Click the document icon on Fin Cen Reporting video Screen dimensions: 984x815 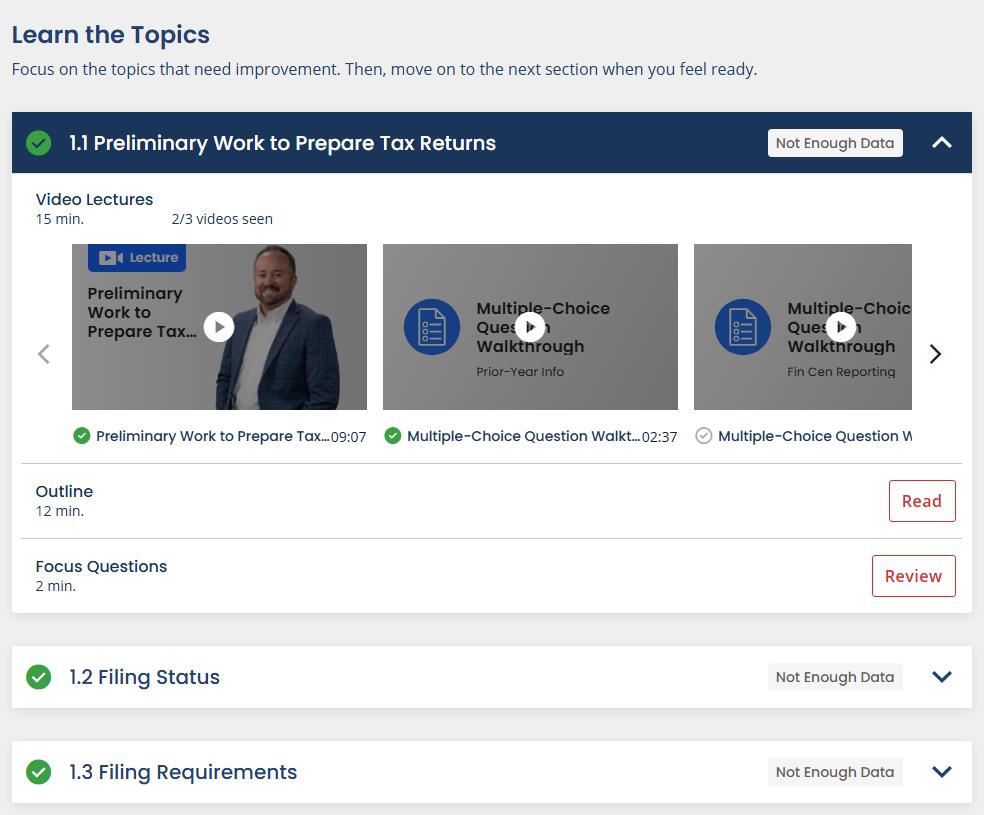pyautogui.click(x=743, y=327)
